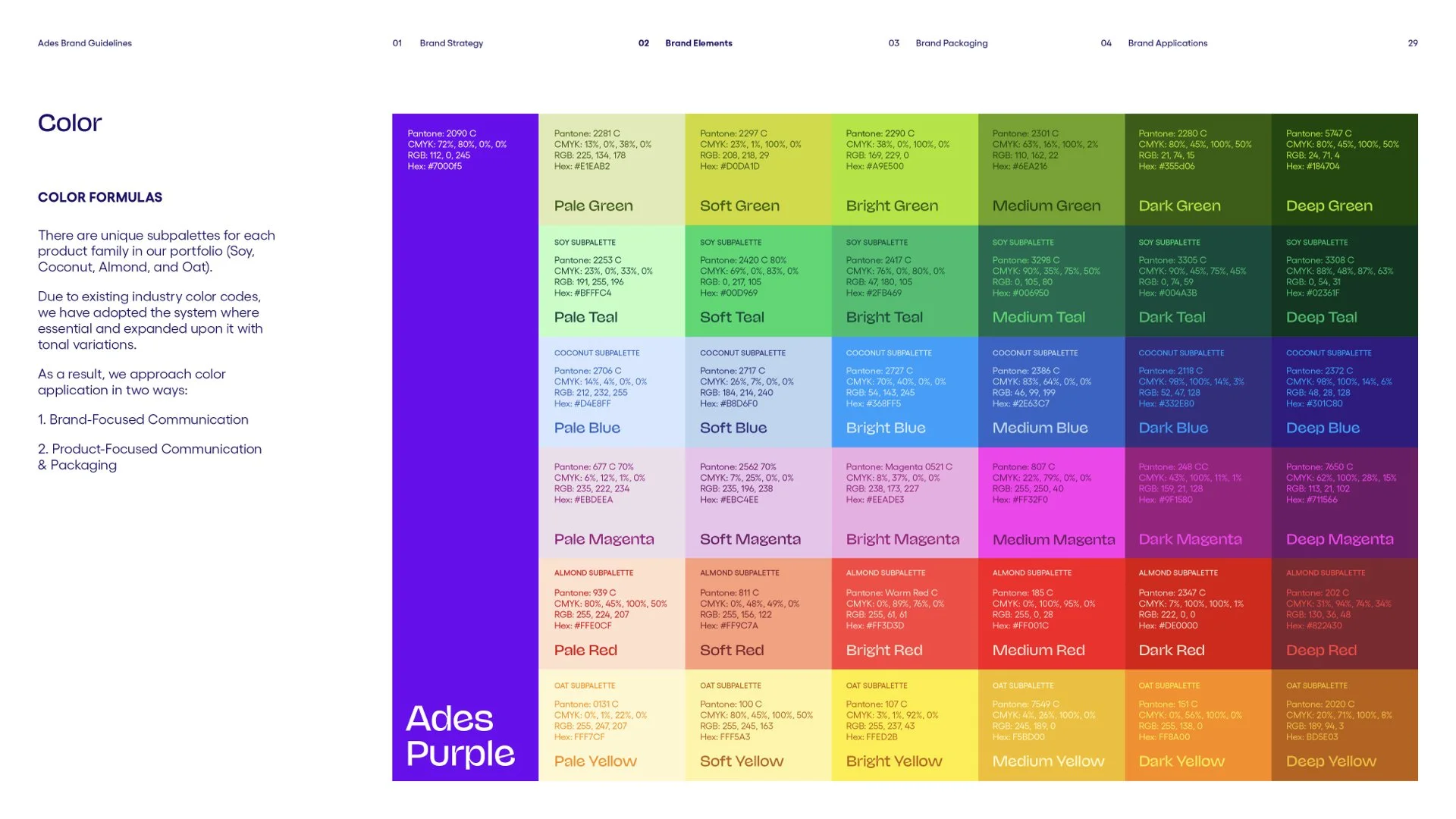
Task: Select the Bright Red swatch
Action: pos(905,614)
